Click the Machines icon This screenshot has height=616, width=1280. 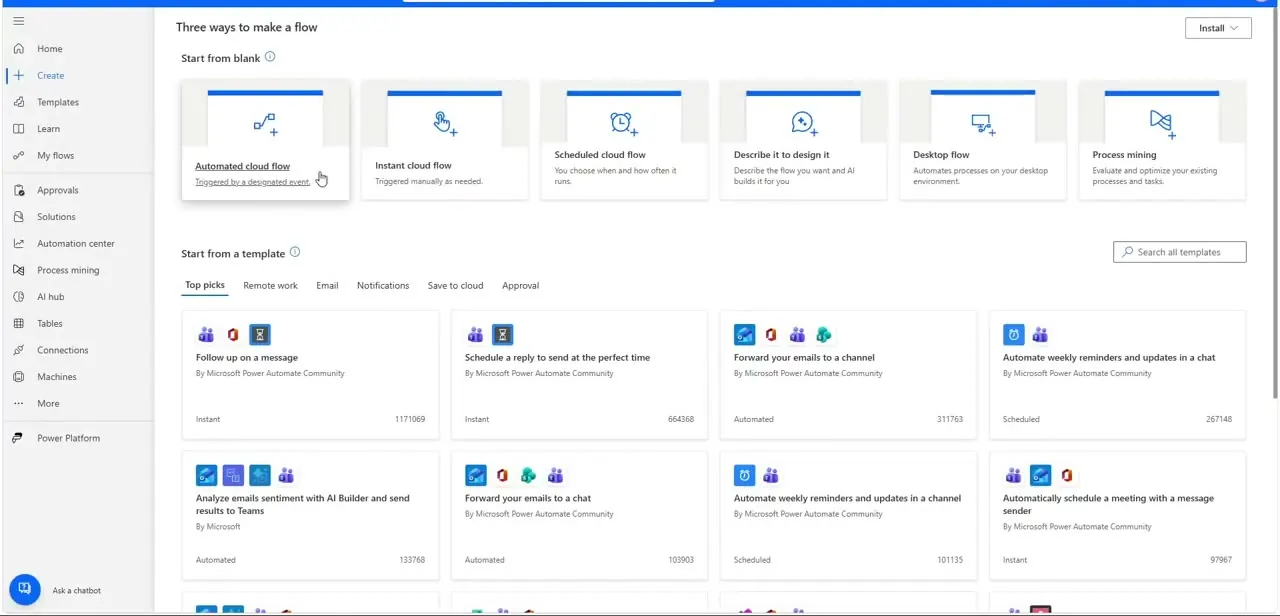click(x=18, y=377)
